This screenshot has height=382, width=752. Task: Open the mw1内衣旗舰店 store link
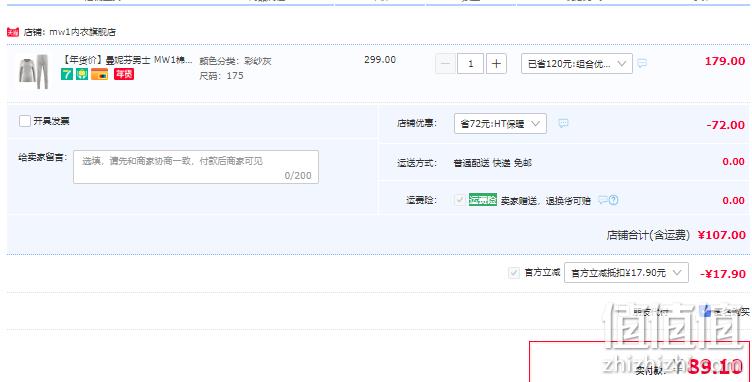(x=82, y=33)
